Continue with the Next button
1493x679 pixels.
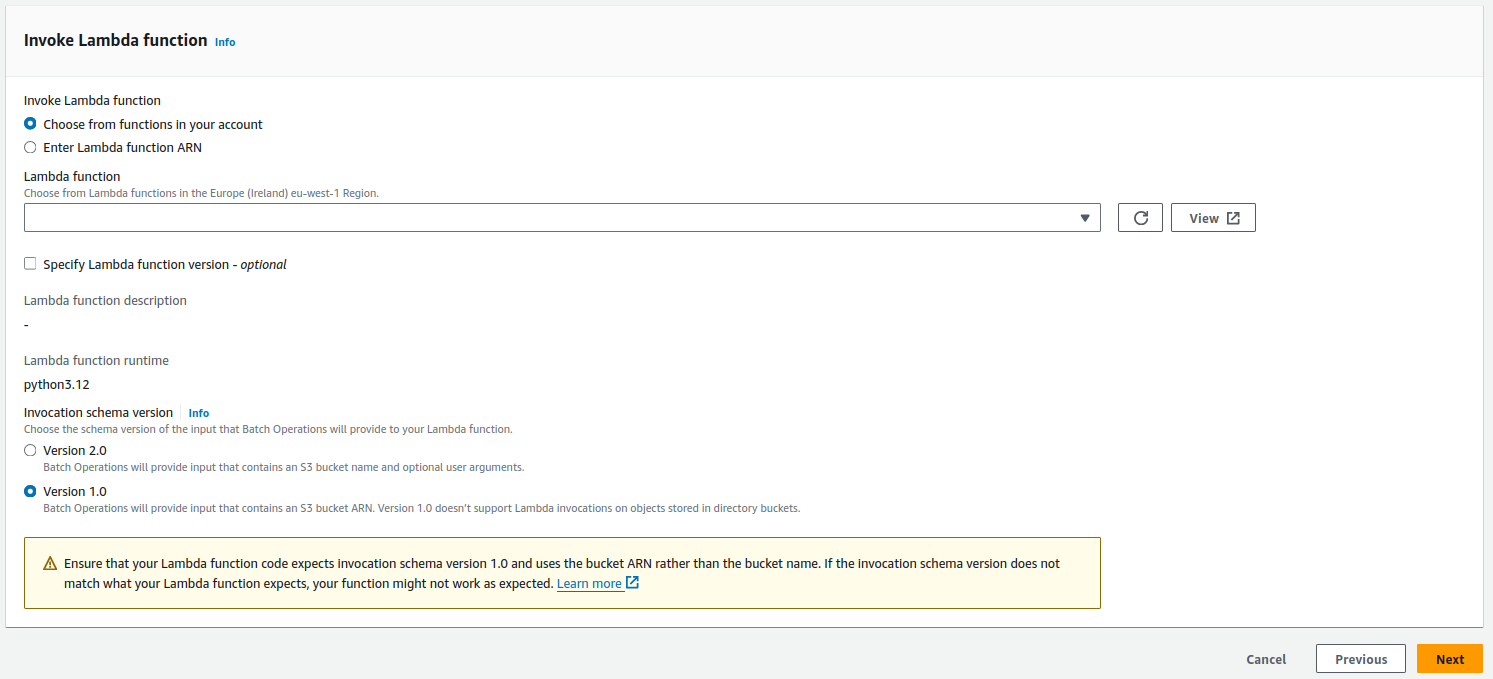click(x=1450, y=659)
